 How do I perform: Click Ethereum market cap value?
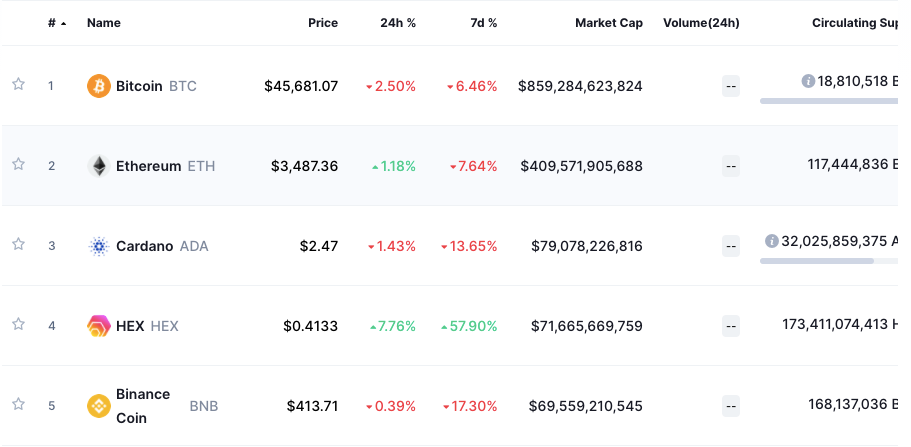pos(581,166)
